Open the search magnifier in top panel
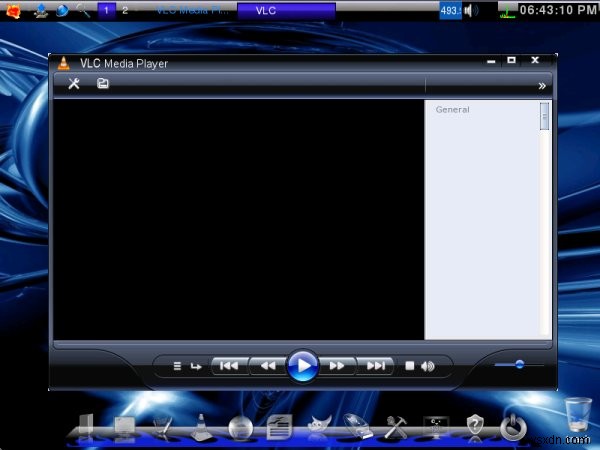The image size is (600, 450). pos(83,10)
